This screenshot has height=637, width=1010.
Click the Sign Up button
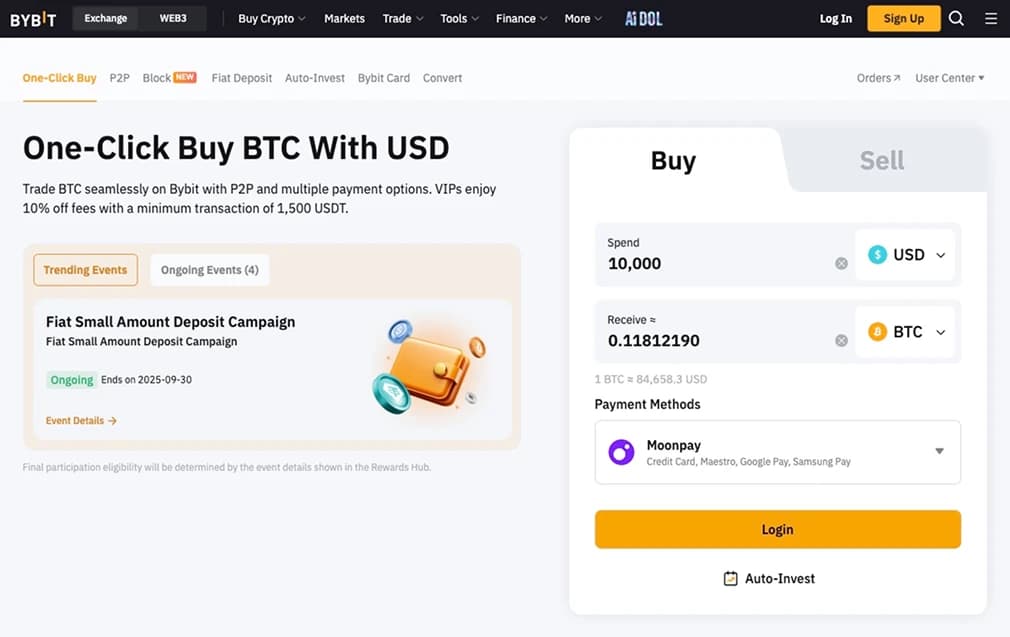click(902, 18)
